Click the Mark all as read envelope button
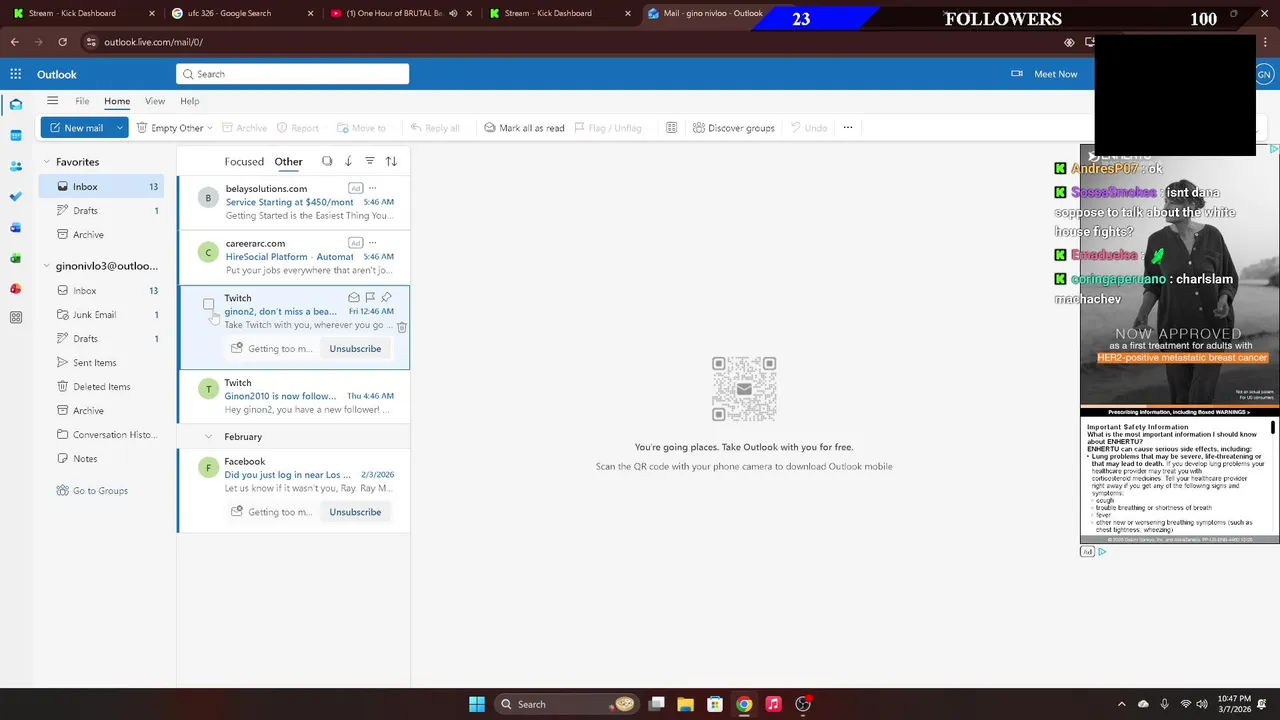The image size is (1280, 720). coord(524,128)
